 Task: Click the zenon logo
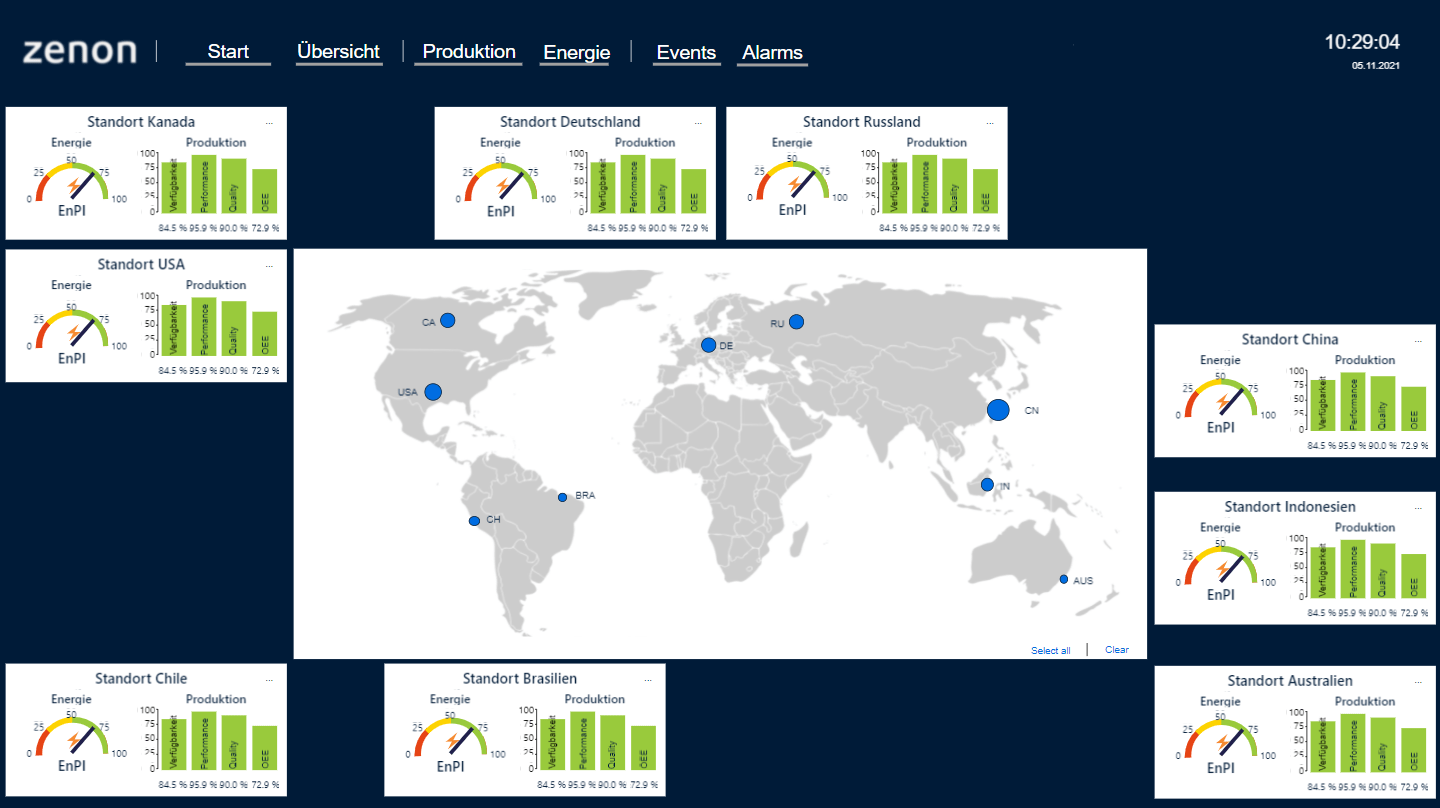click(79, 51)
